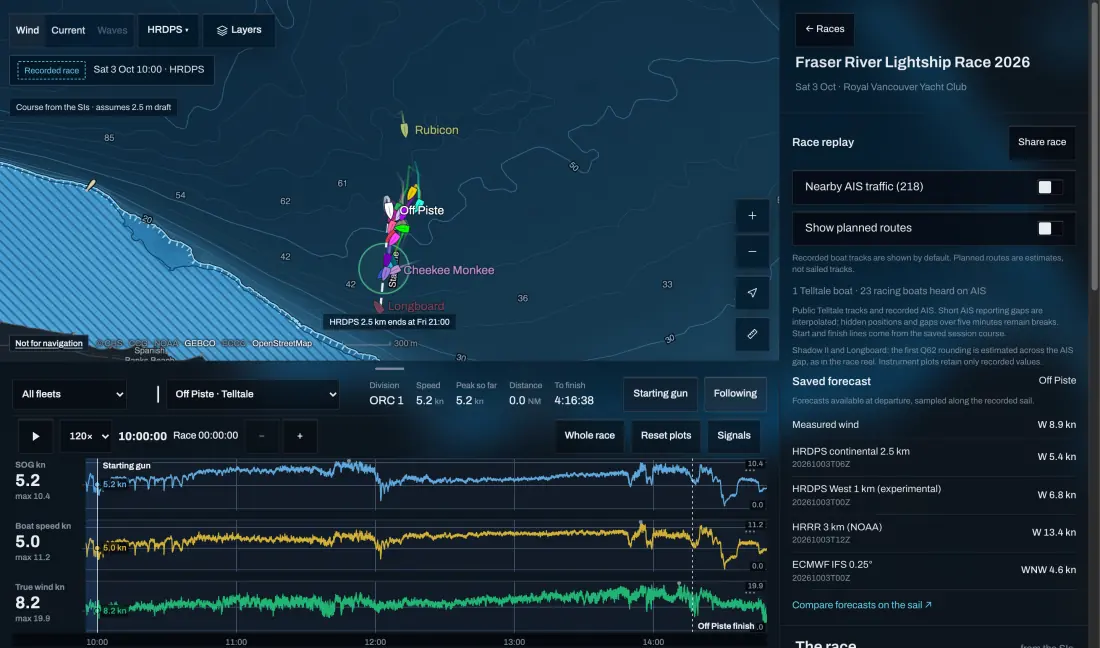Click the locate arrow map icon
This screenshot has width=1100, height=648.
tap(752, 292)
